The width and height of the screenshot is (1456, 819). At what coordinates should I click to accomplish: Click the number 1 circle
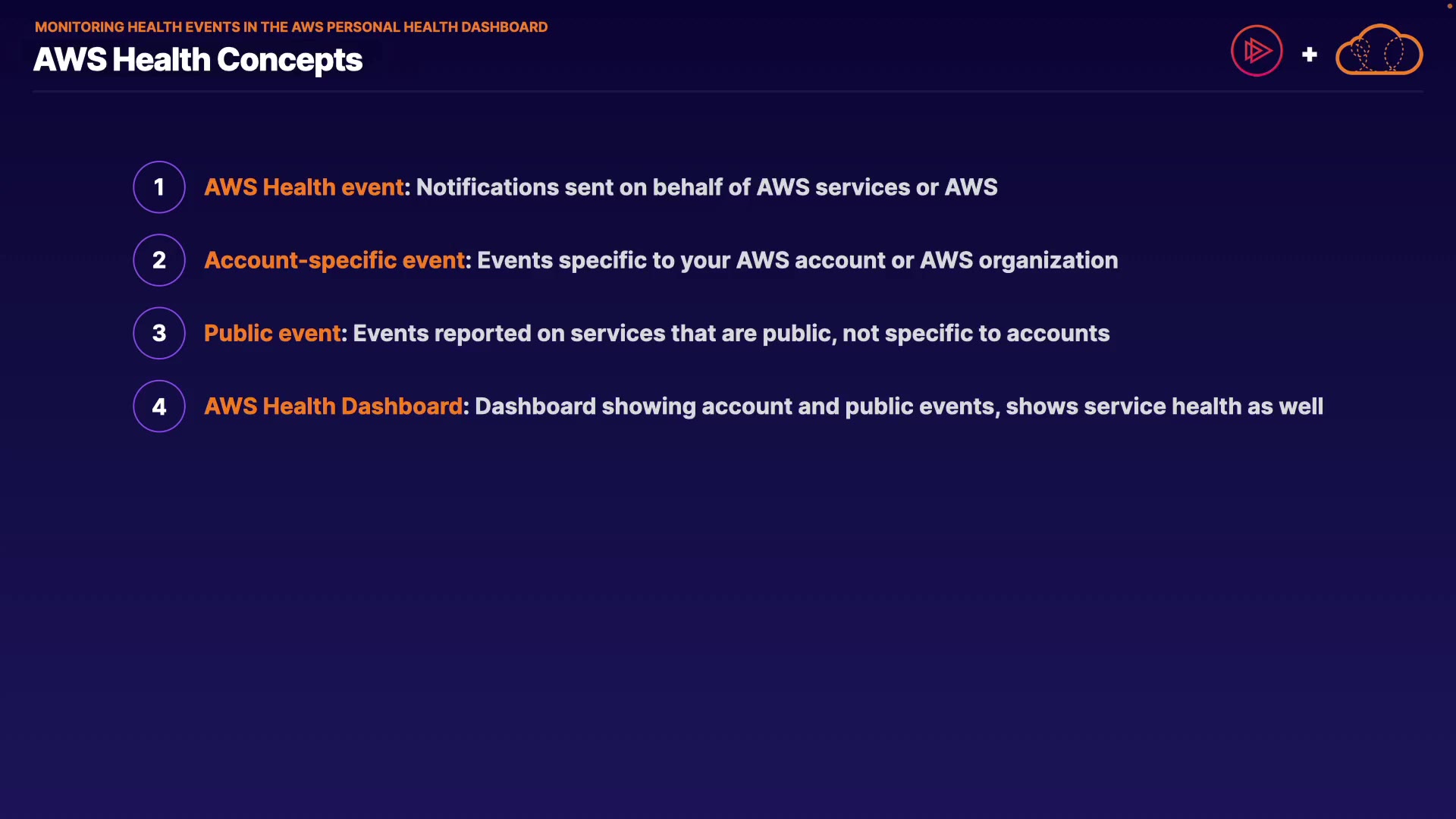point(159,187)
